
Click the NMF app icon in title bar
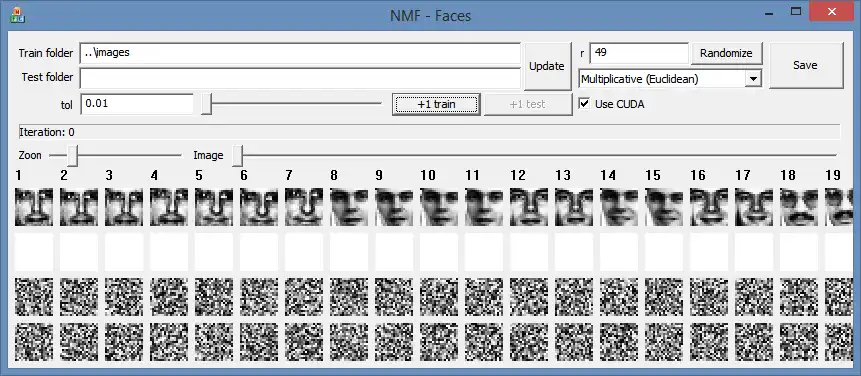pyautogui.click(x=17, y=15)
